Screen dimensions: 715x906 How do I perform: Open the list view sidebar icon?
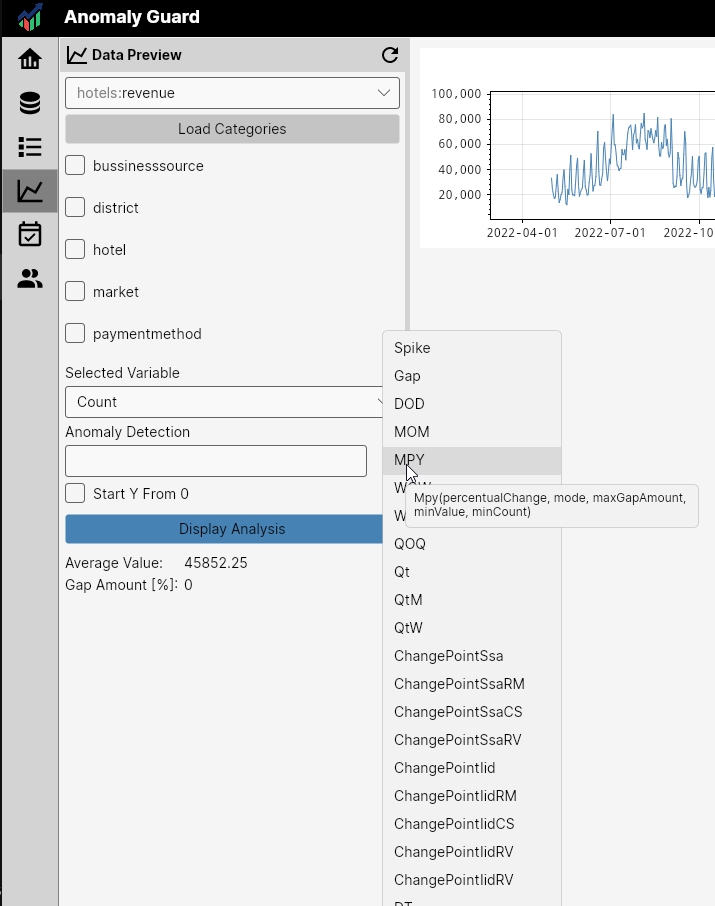[30, 147]
